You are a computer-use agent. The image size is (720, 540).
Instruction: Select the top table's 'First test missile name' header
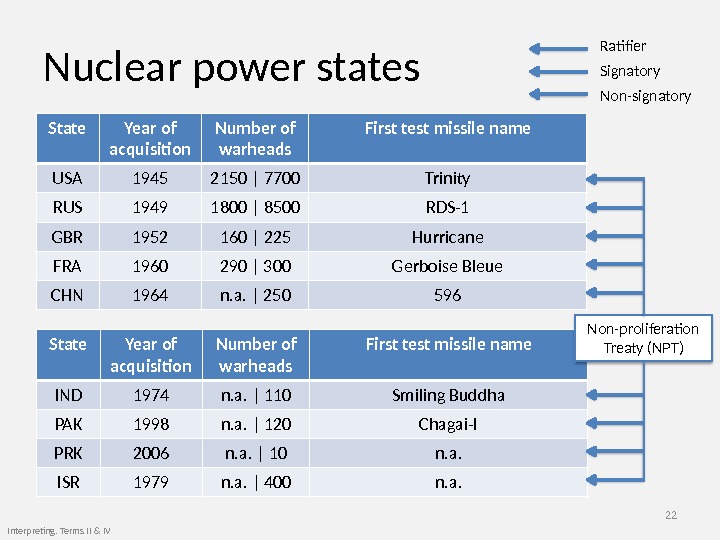click(447, 138)
